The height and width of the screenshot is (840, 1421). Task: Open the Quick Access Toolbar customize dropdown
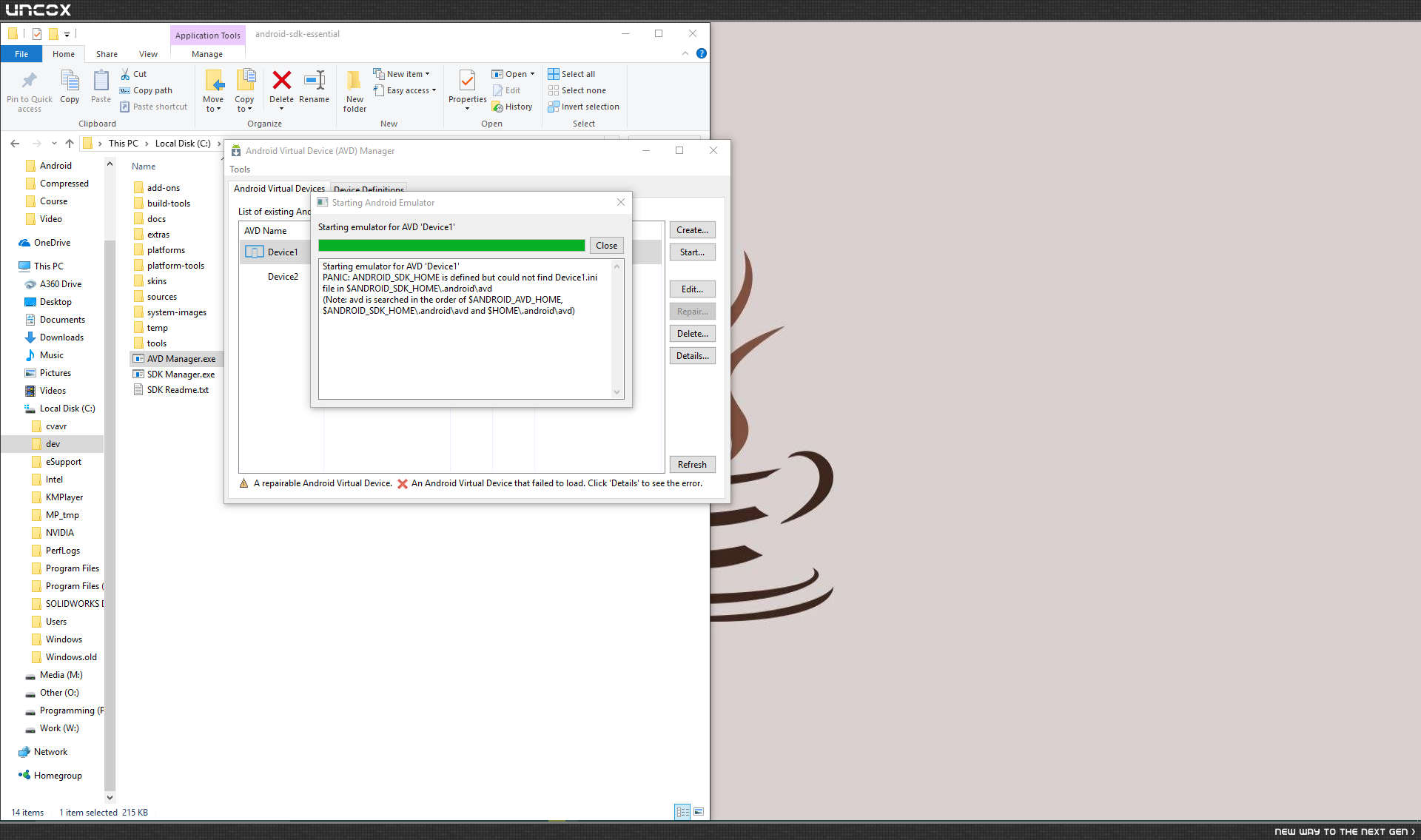point(67,34)
